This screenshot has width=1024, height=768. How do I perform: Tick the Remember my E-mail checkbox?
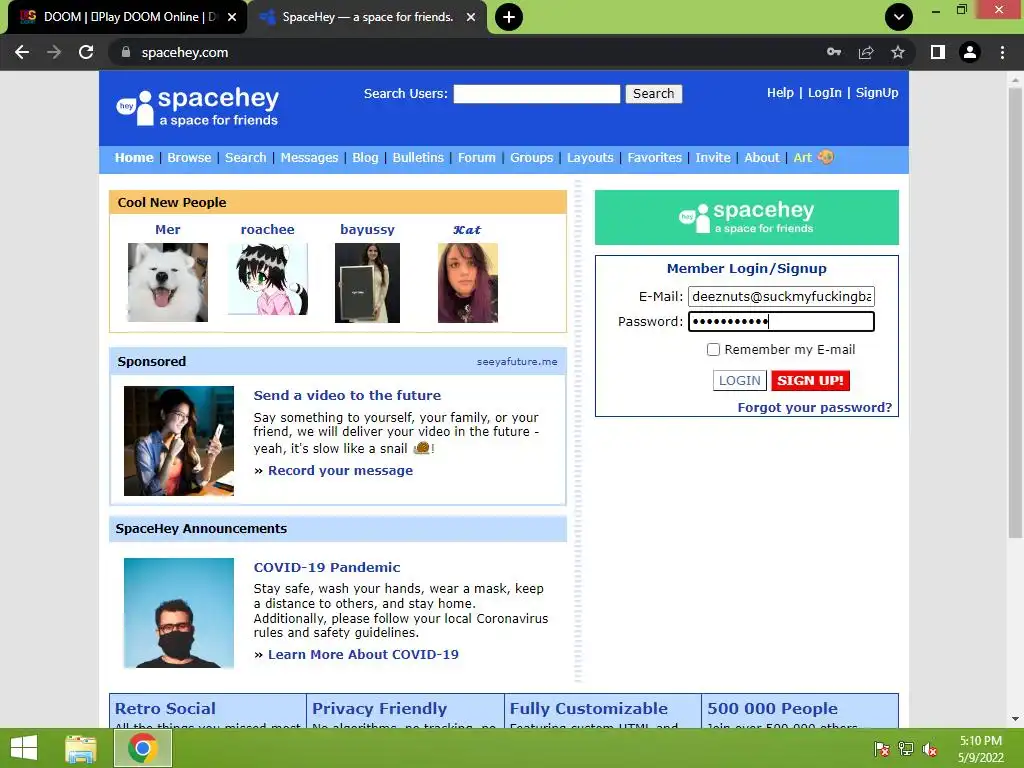713,349
